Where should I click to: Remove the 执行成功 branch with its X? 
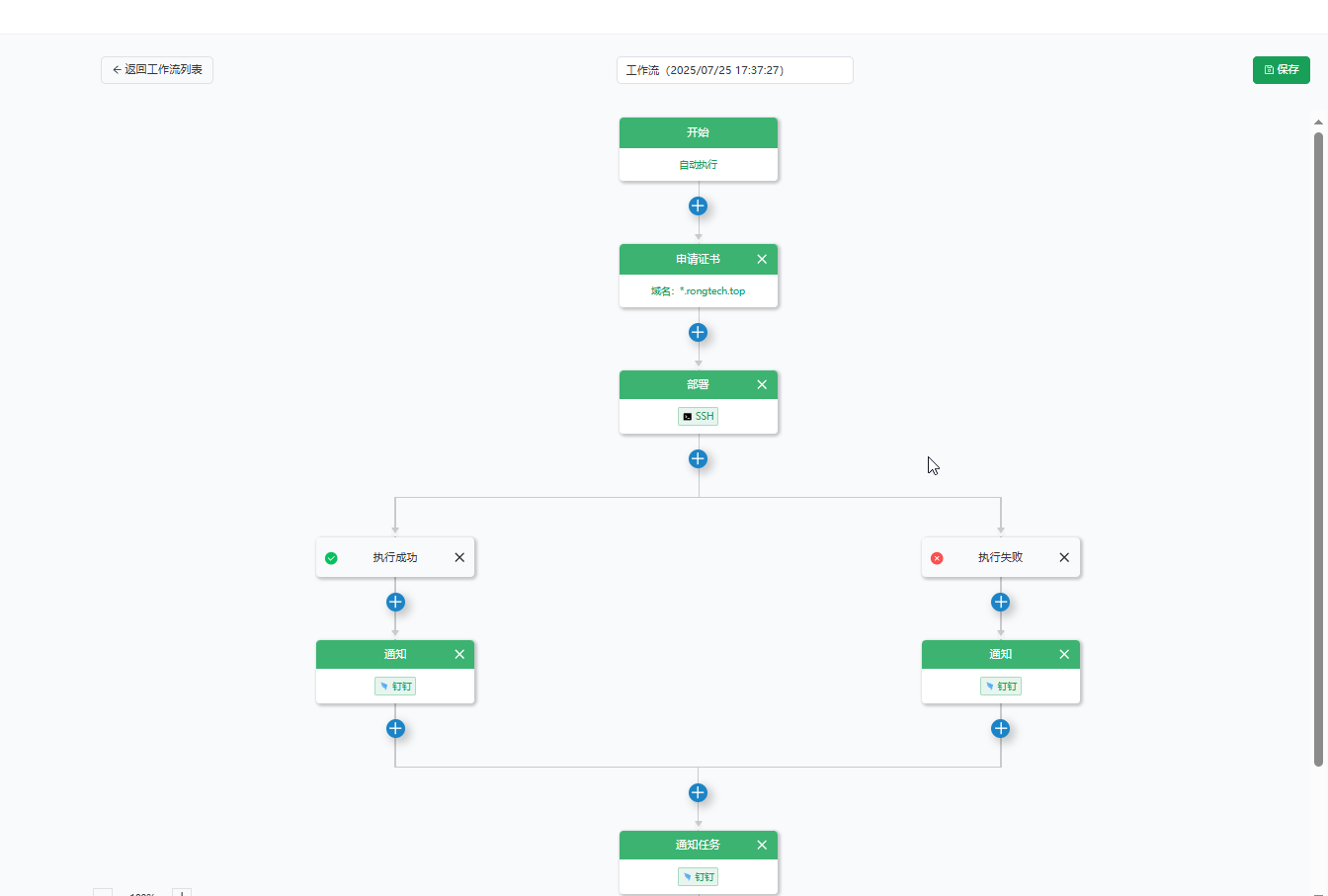pyautogui.click(x=459, y=557)
